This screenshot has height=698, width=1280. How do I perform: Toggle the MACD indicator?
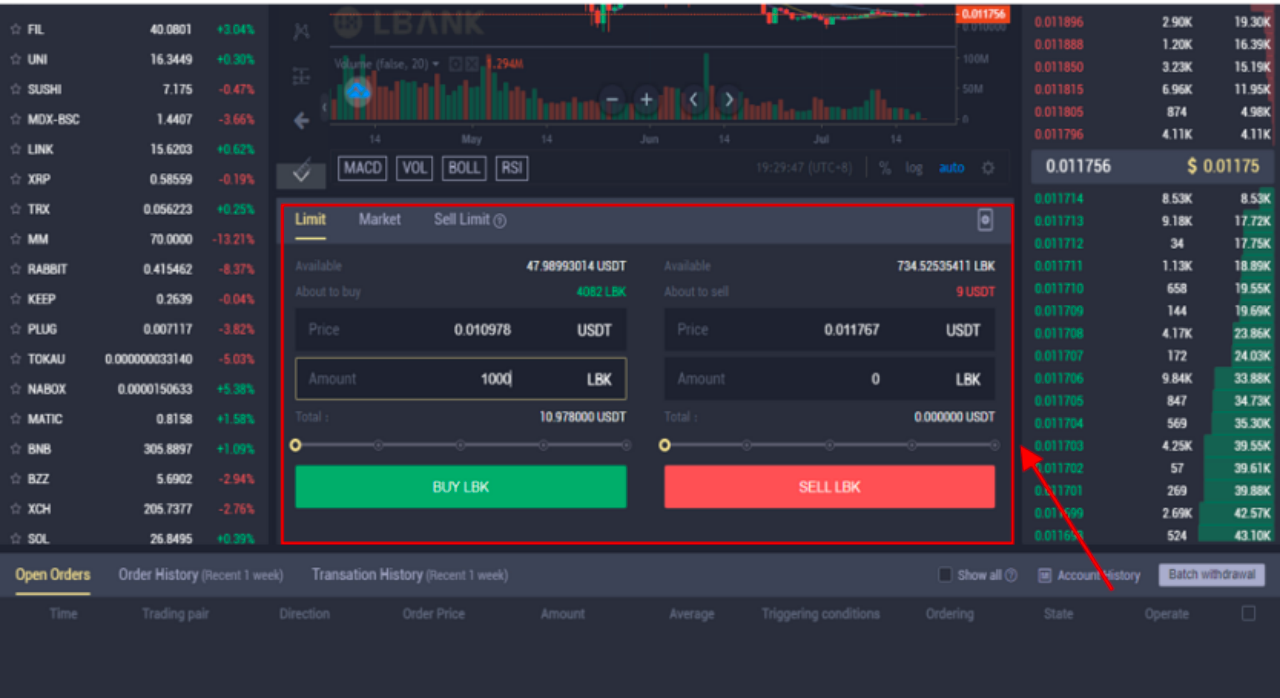click(363, 168)
